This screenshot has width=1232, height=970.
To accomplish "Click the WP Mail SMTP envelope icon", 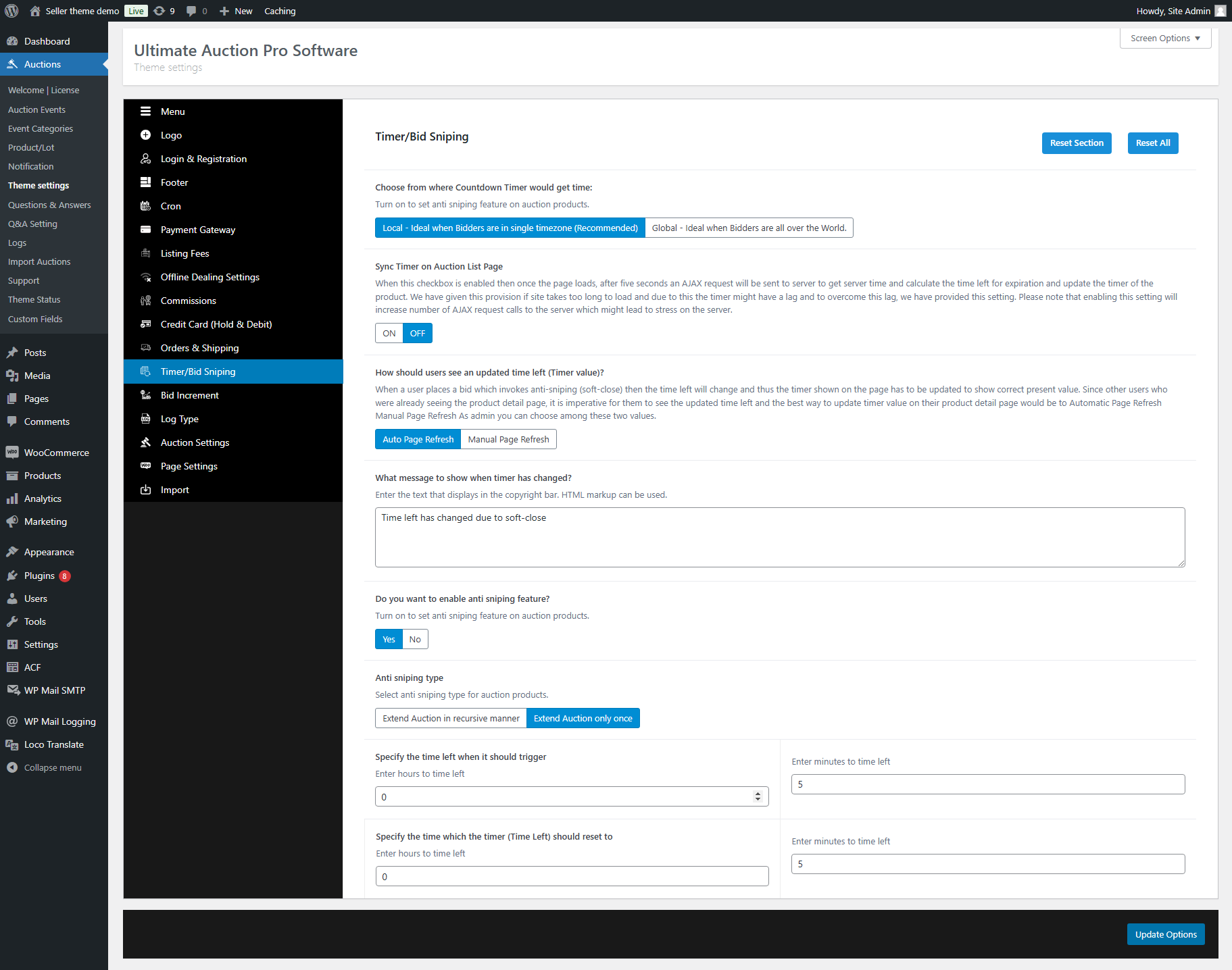I will tap(12, 690).
